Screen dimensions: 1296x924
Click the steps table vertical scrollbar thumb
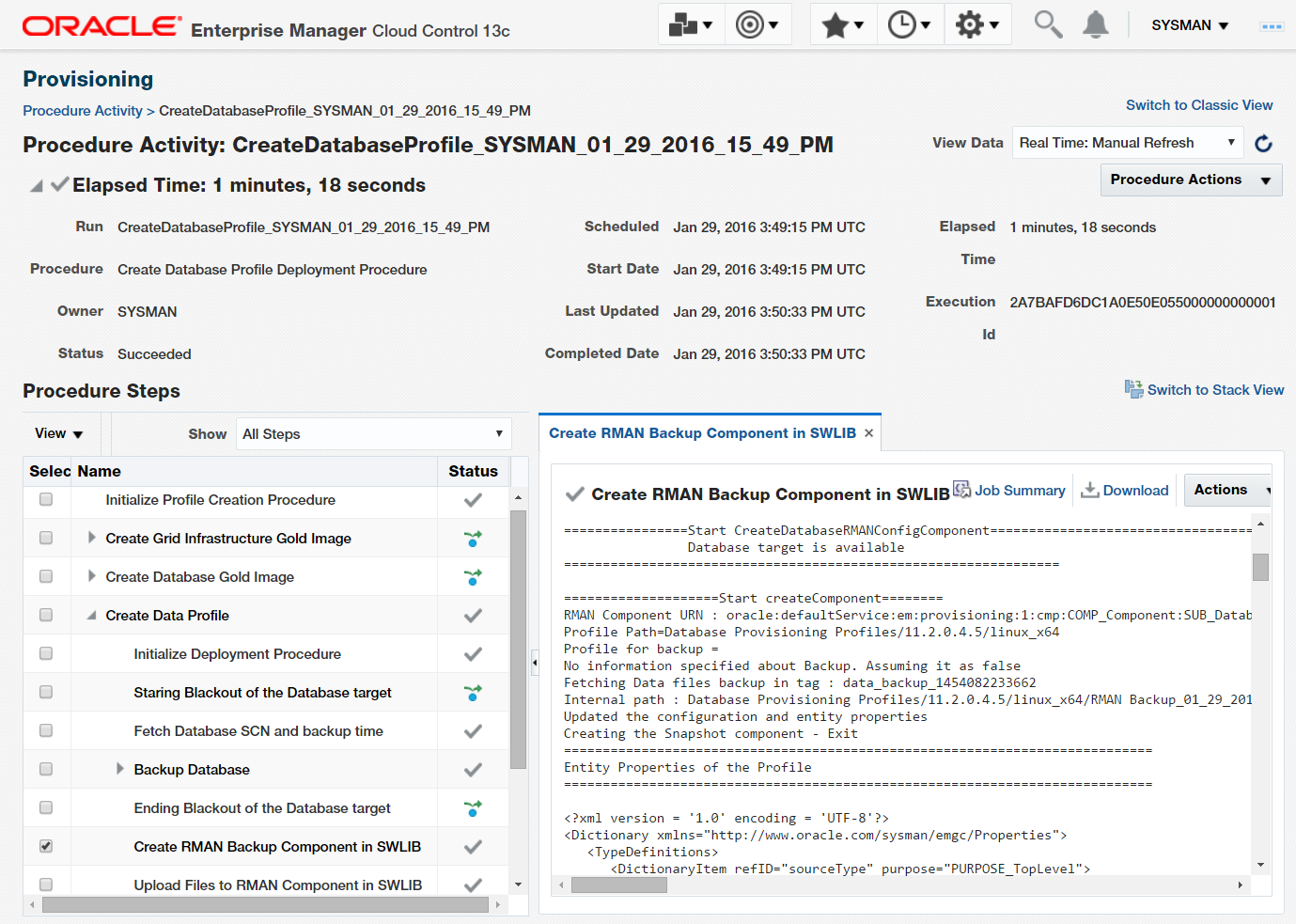[518, 639]
